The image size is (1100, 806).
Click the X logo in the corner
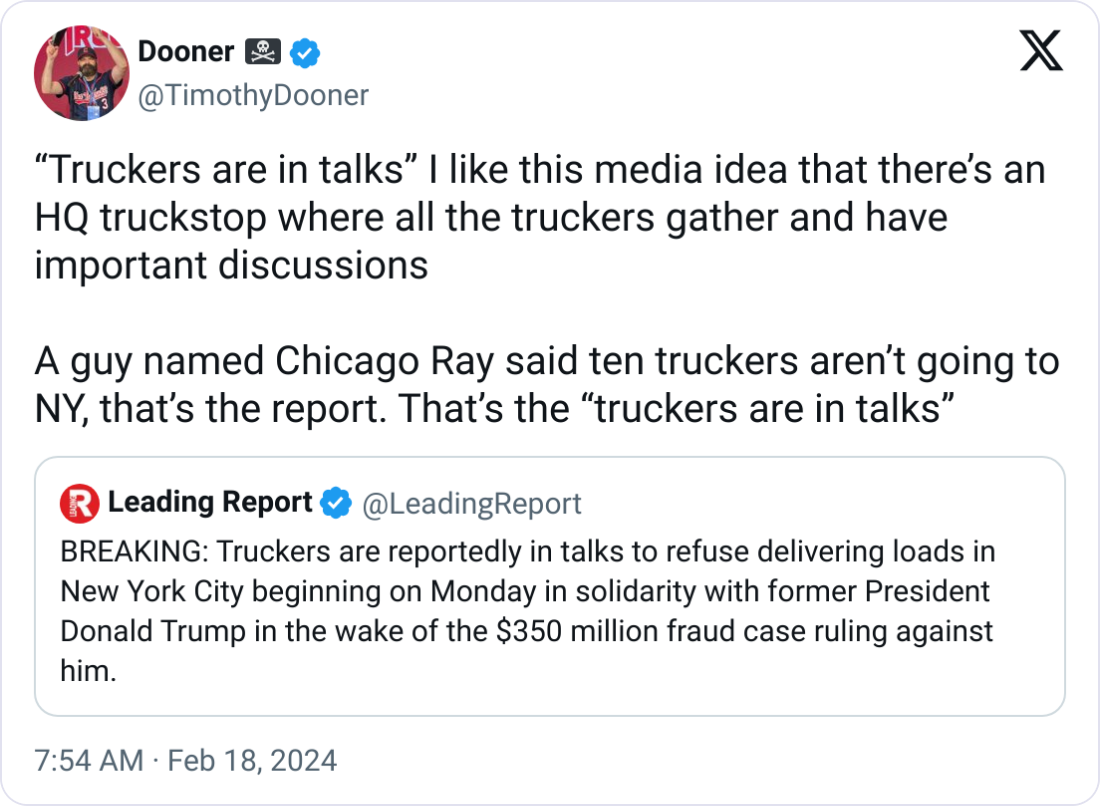pyautogui.click(x=1040, y=50)
